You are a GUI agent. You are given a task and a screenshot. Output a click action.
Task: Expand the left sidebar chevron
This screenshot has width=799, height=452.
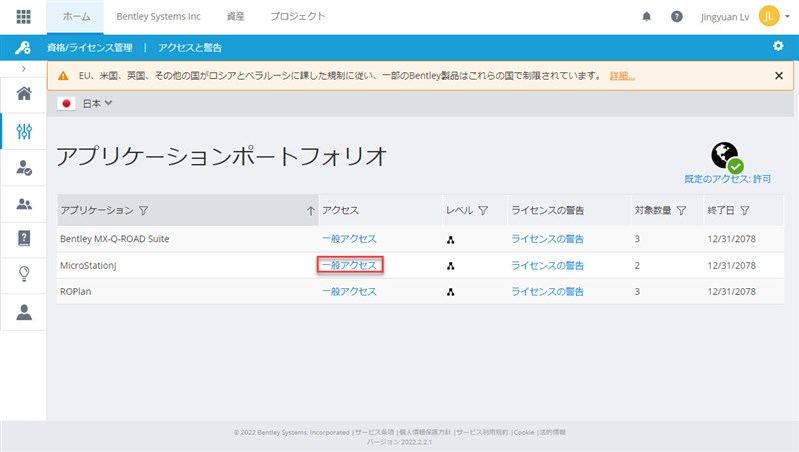tap(23, 68)
